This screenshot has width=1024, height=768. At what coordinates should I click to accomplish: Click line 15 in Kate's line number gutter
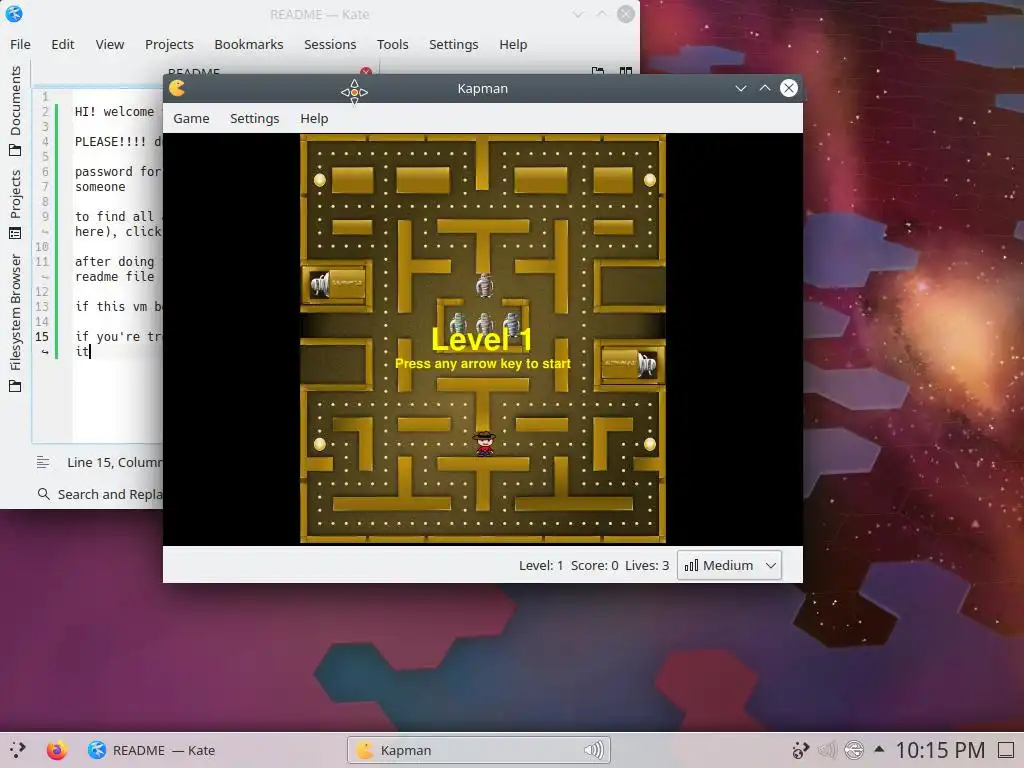pyautogui.click(x=42, y=336)
